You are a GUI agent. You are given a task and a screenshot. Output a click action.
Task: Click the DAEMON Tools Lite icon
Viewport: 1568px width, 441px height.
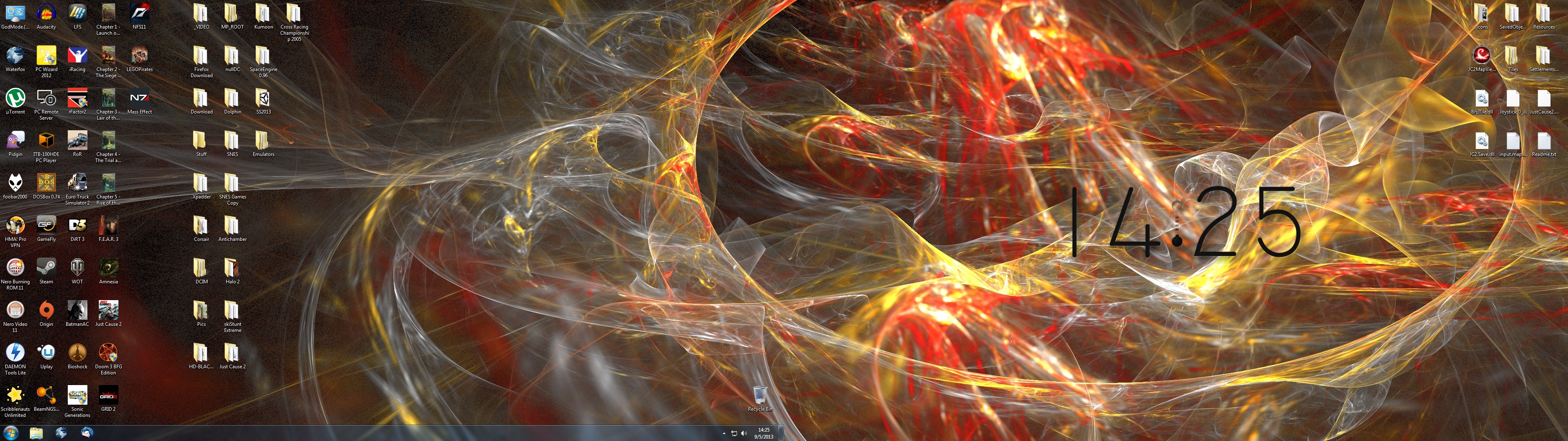15,353
